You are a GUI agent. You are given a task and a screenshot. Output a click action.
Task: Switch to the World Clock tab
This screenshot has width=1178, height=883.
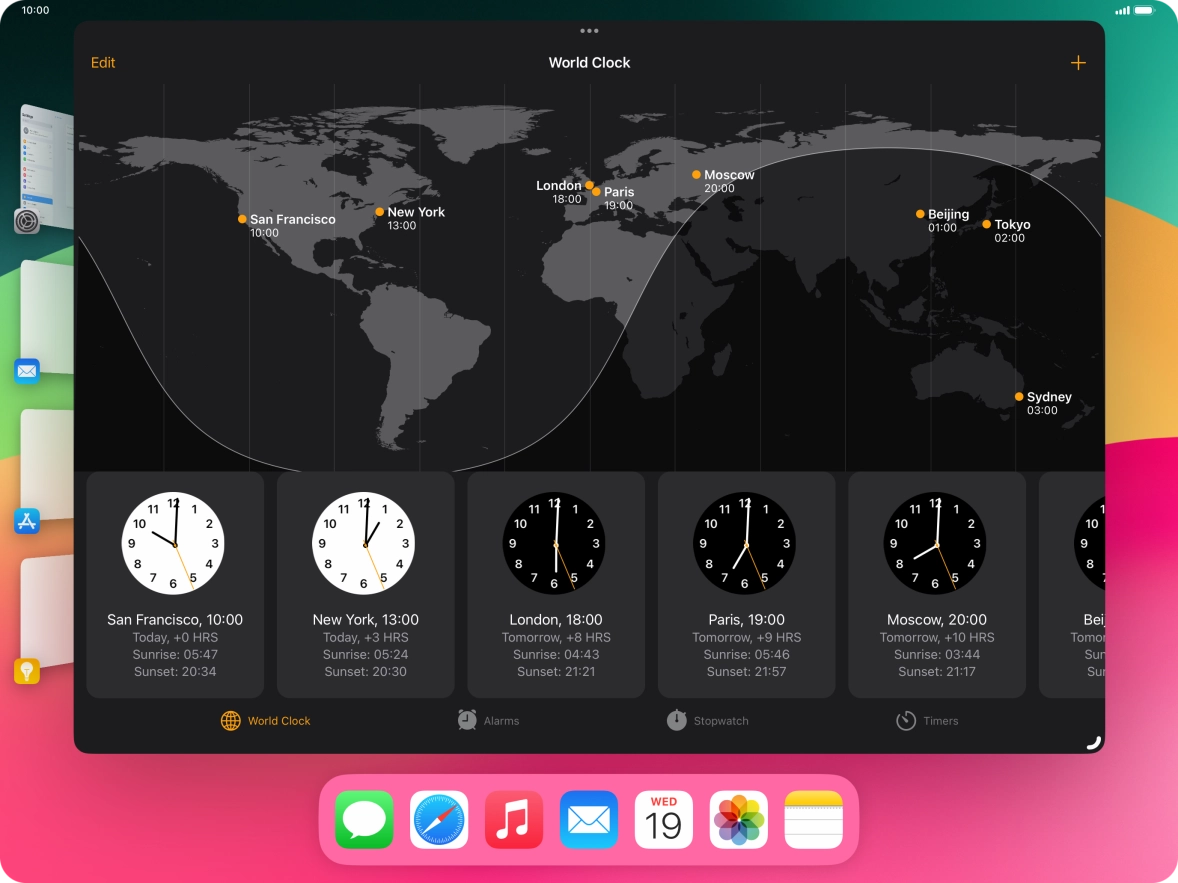[265, 720]
